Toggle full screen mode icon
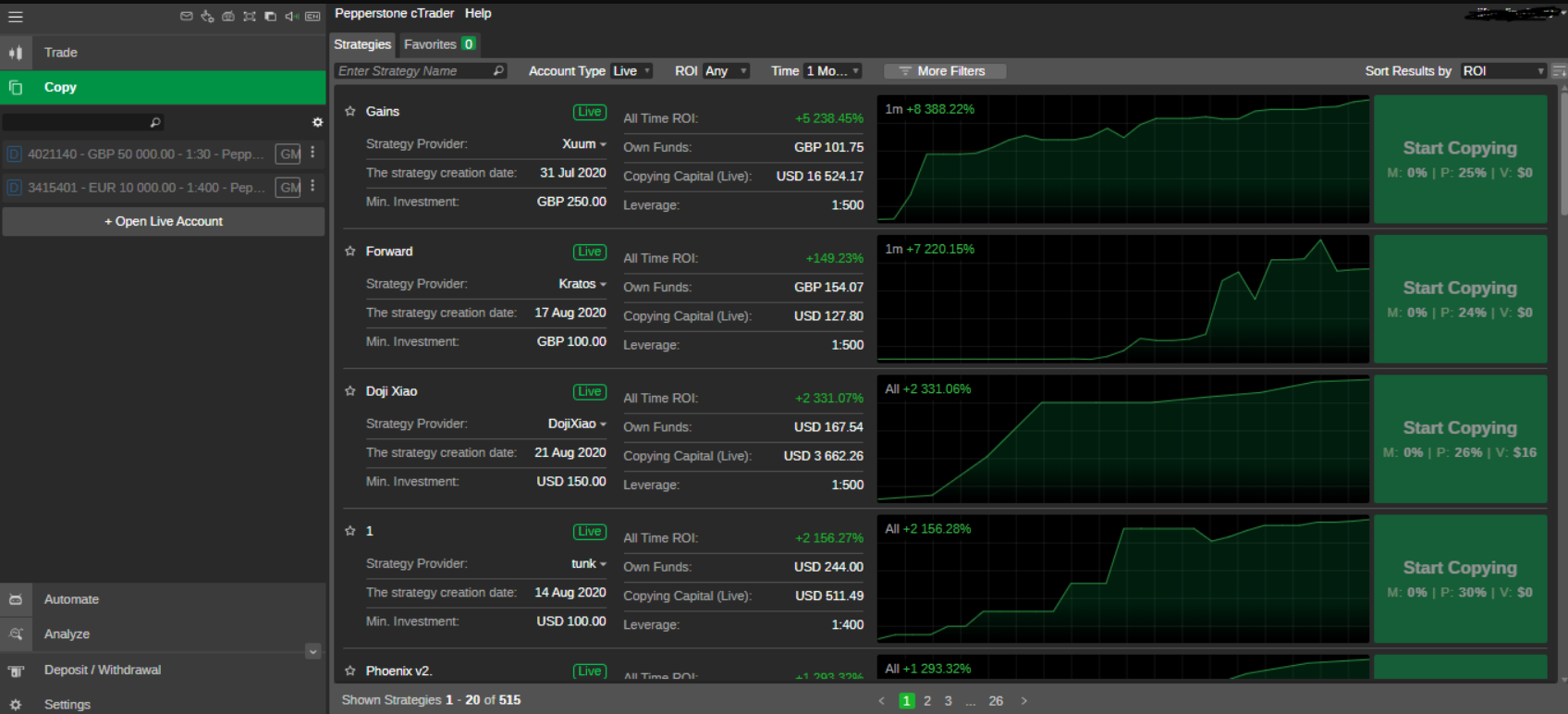 pos(250,17)
